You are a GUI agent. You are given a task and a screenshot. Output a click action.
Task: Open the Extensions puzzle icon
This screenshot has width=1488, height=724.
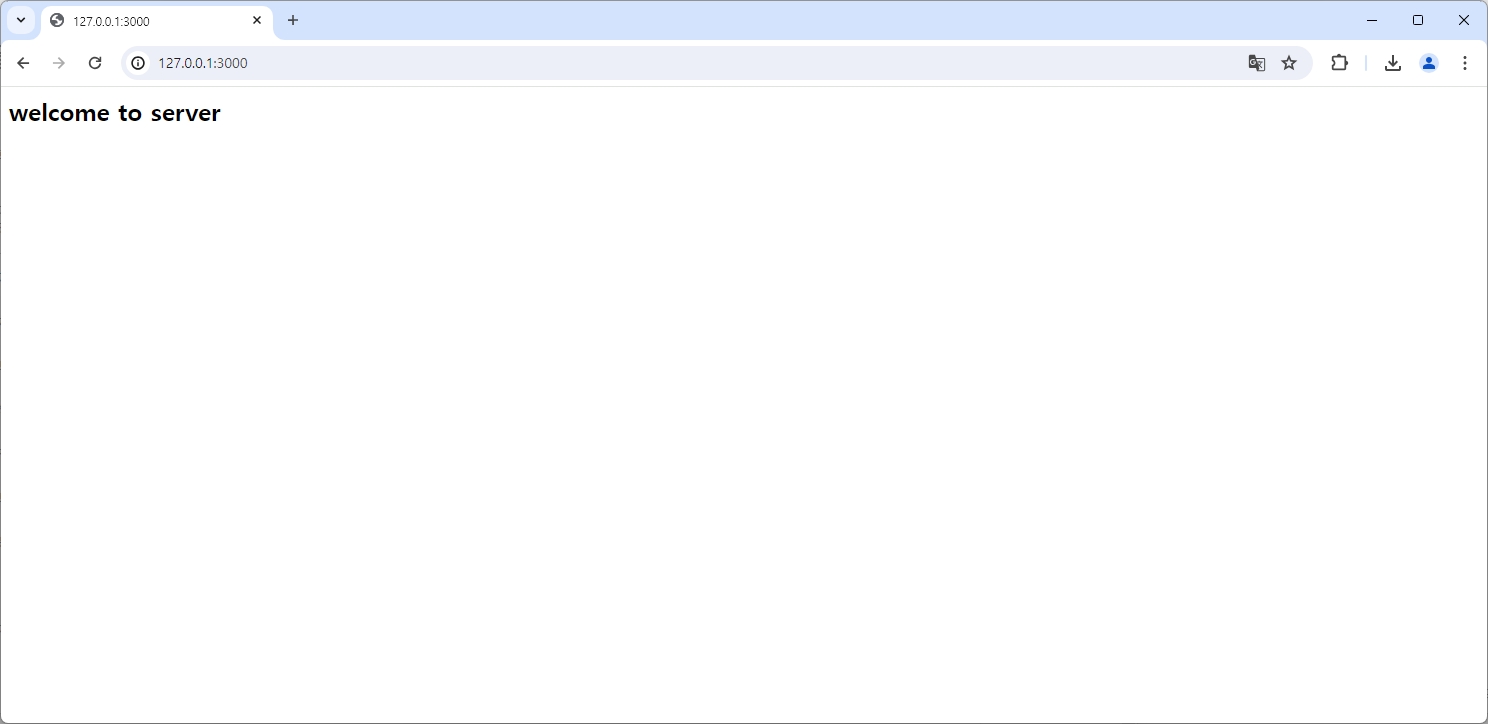[x=1339, y=63]
